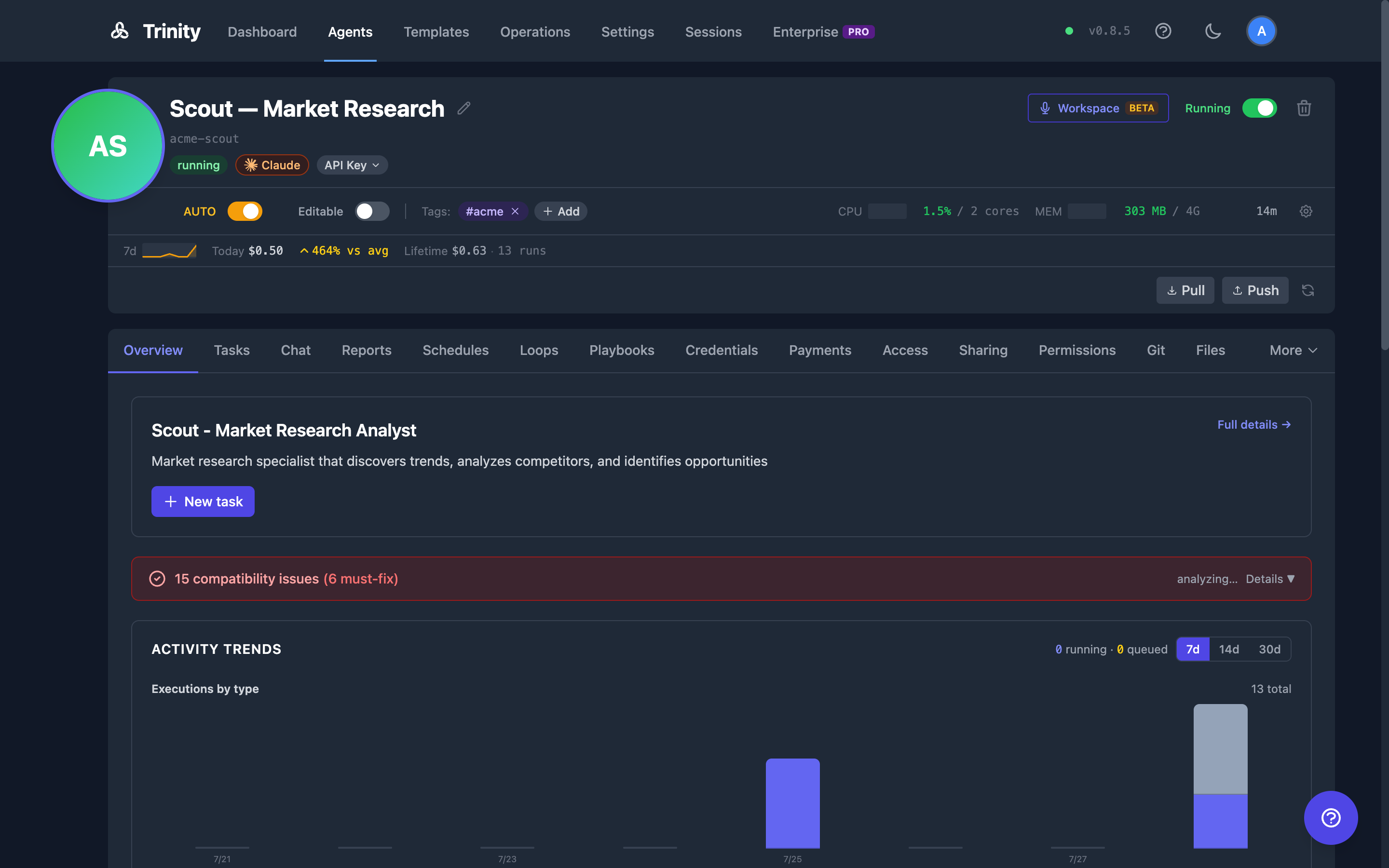Screen dimensions: 1389x868
Task: Toggle the Running agent switch off
Action: pos(1259,108)
